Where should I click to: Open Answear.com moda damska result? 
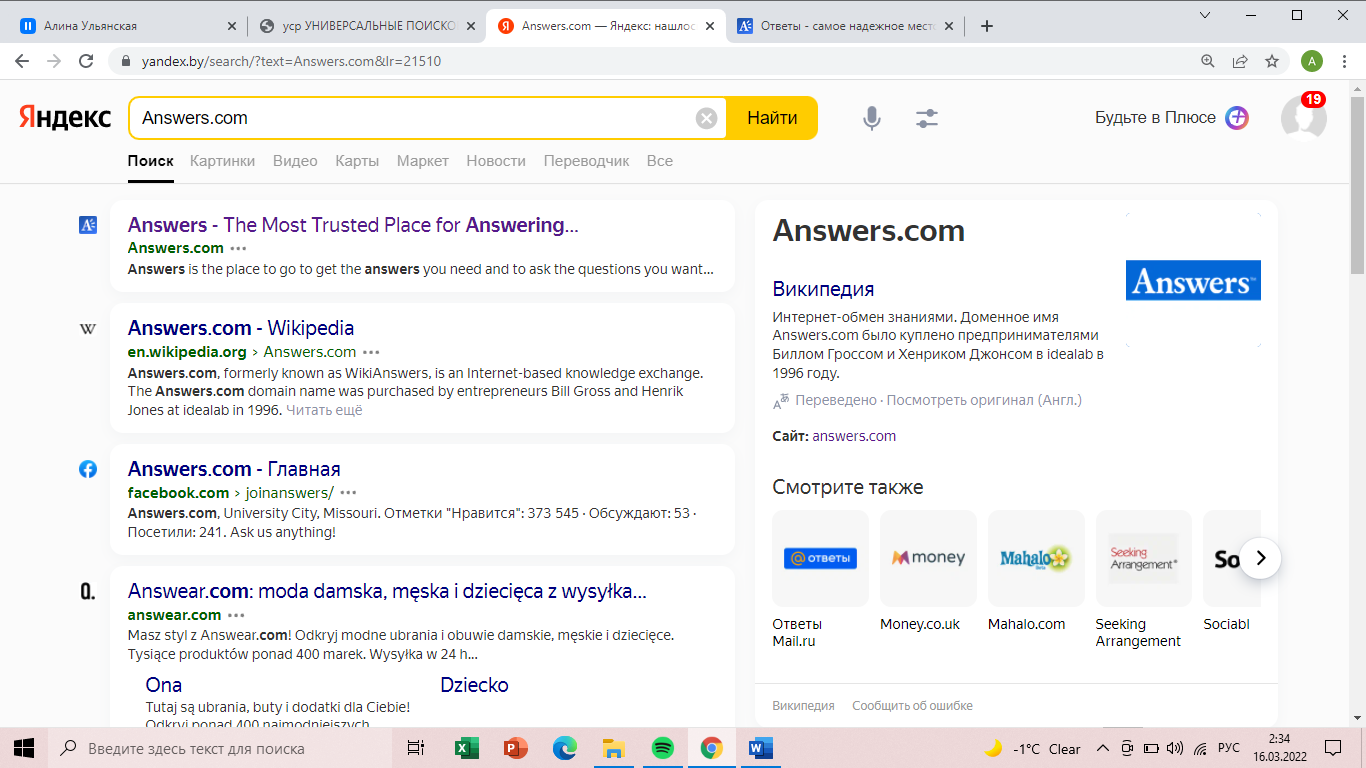[x=387, y=591]
